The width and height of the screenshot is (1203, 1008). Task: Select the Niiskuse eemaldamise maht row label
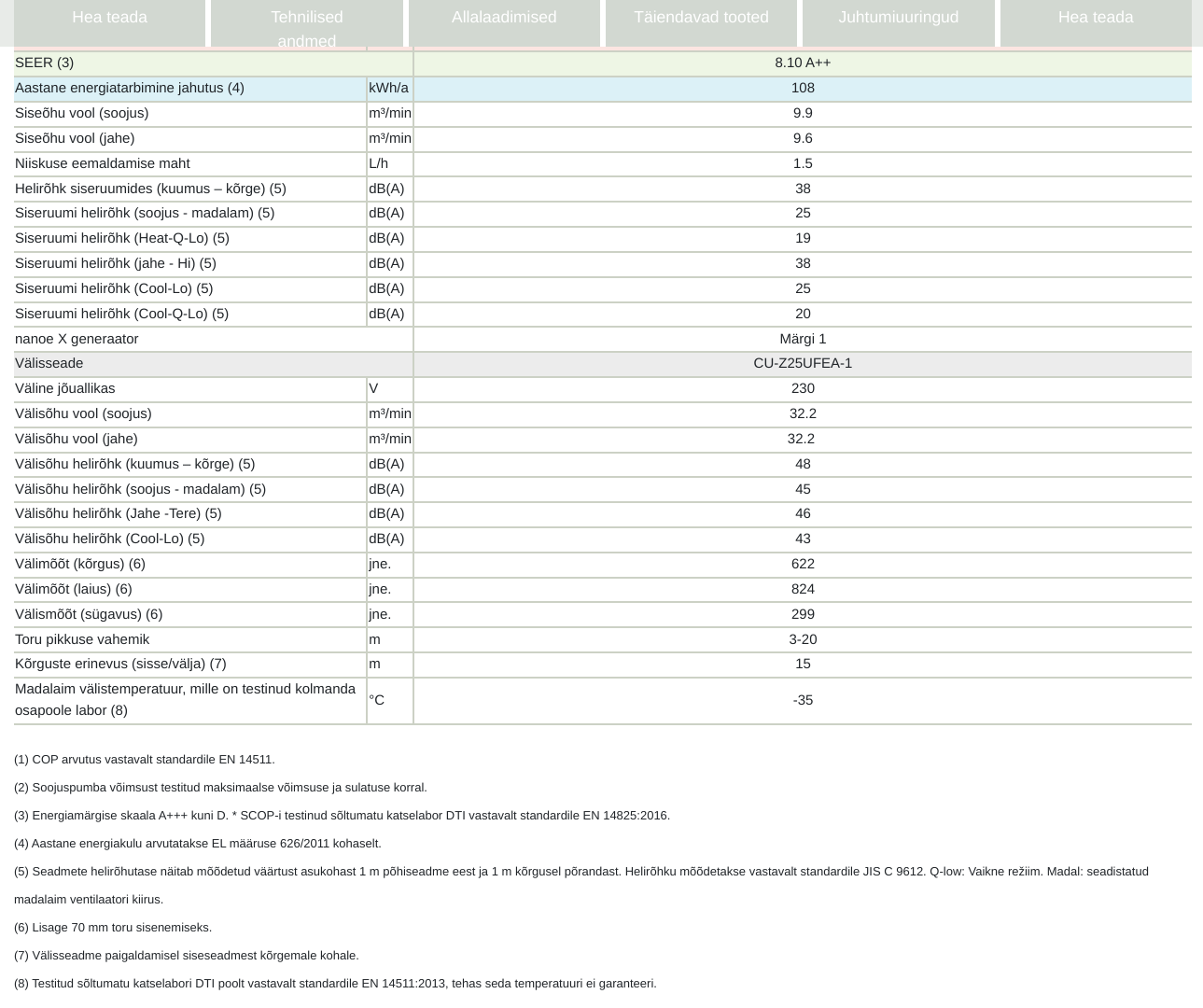103,163
